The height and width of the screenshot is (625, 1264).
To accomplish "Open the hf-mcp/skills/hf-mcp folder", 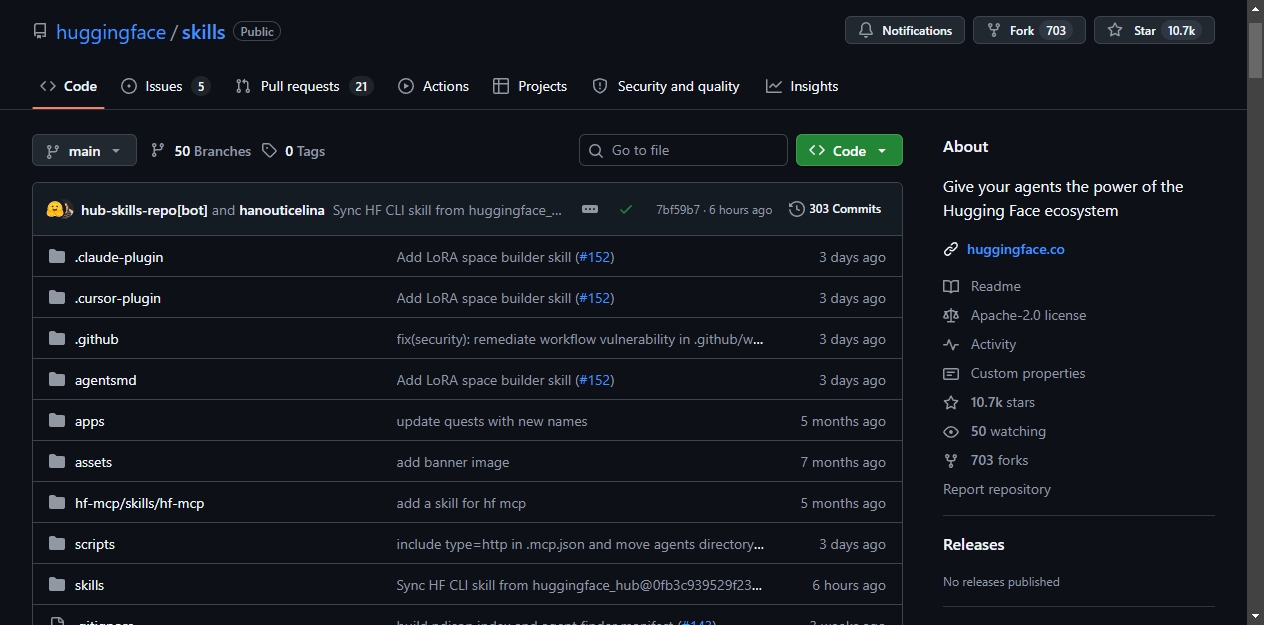I will point(140,503).
